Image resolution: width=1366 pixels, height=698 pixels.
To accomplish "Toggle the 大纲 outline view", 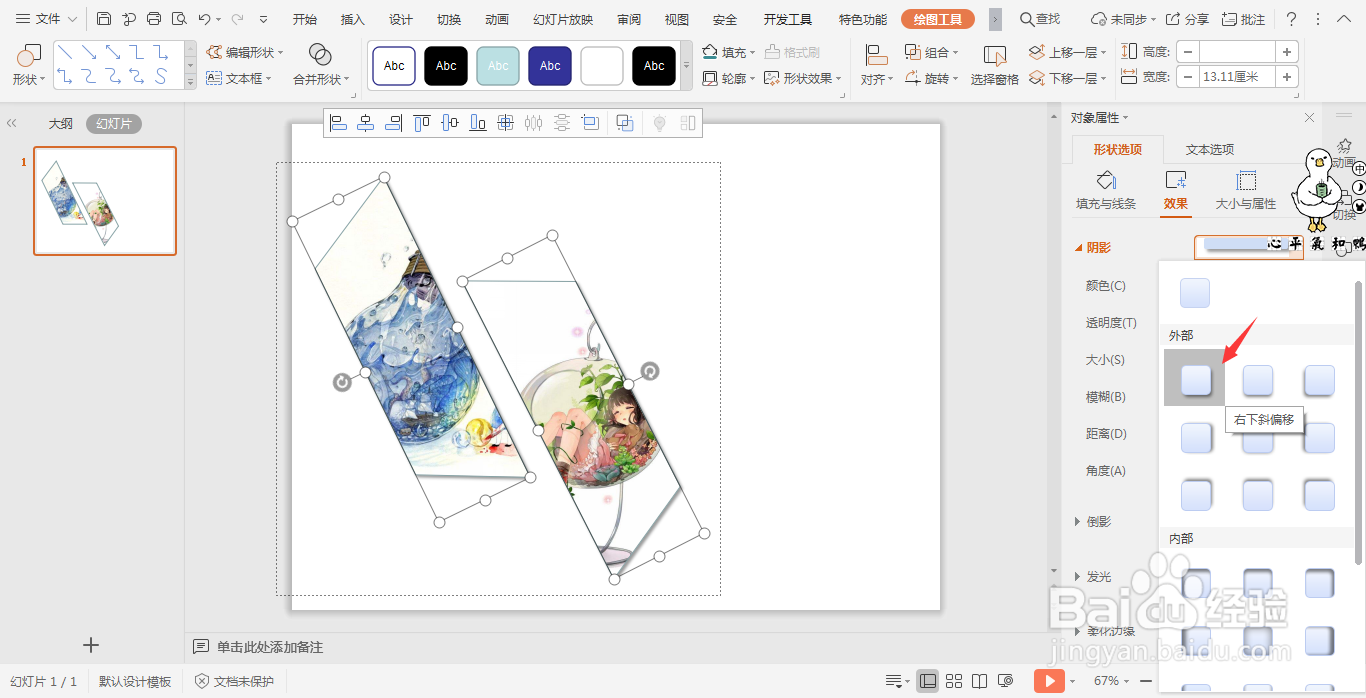I will click(x=61, y=124).
